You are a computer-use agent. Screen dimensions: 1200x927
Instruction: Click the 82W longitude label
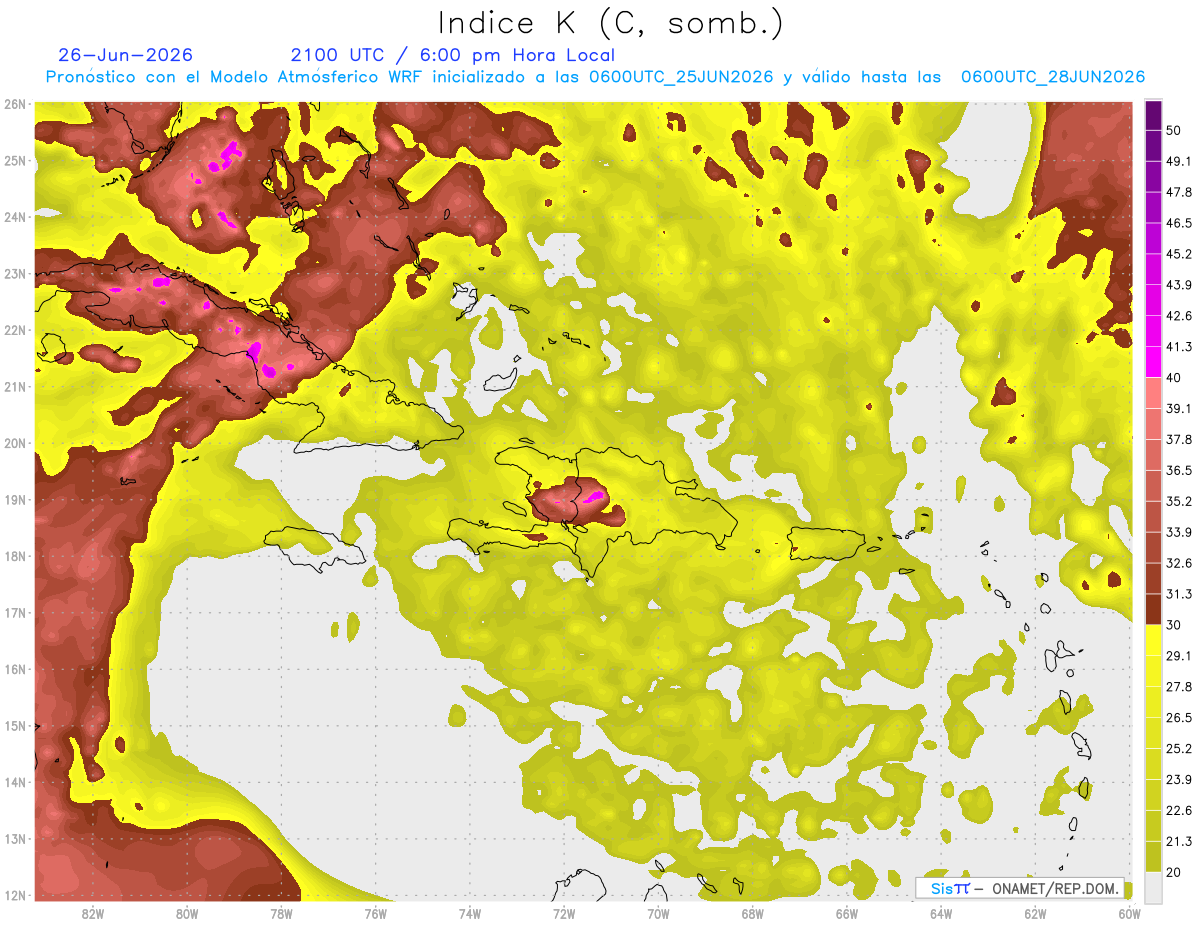[93, 914]
